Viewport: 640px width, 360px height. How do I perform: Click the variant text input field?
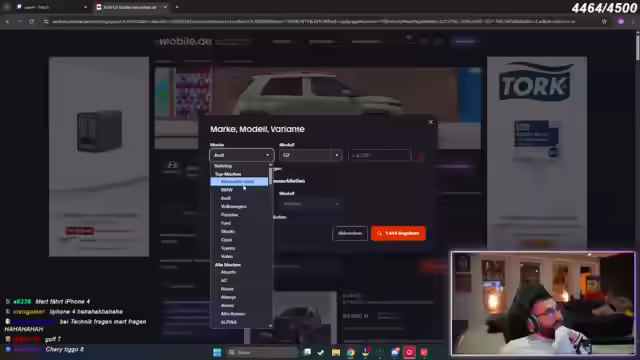click(380, 155)
